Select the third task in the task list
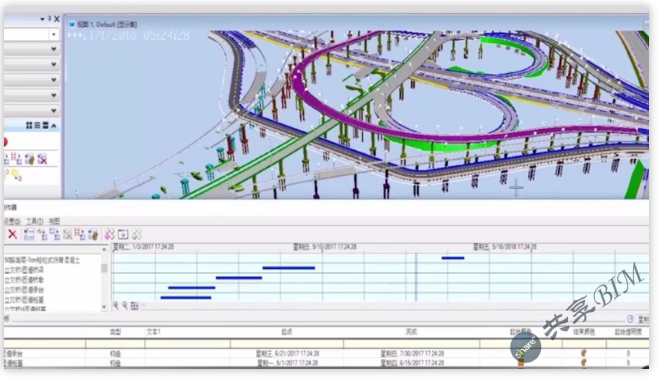Image resolution: width=659 pixels, height=379 pixels. 24,280
